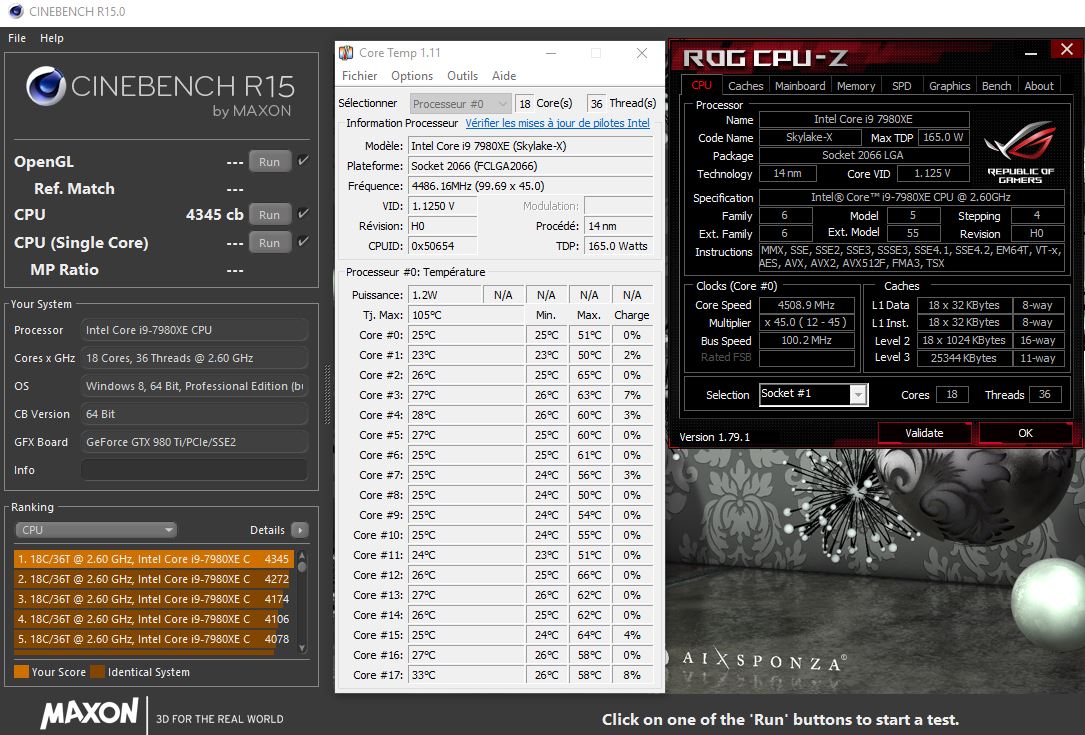
Task: Click the Core #17 temperature row
Action: coord(500,675)
